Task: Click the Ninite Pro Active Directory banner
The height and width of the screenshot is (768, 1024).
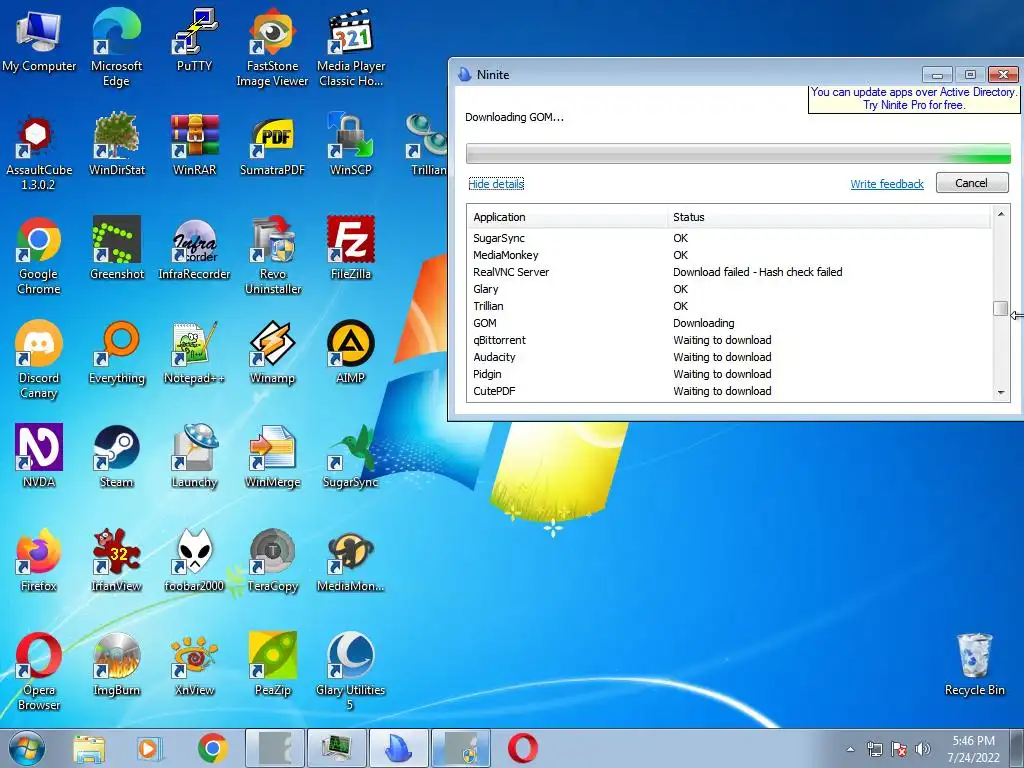Action: click(x=914, y=99)
